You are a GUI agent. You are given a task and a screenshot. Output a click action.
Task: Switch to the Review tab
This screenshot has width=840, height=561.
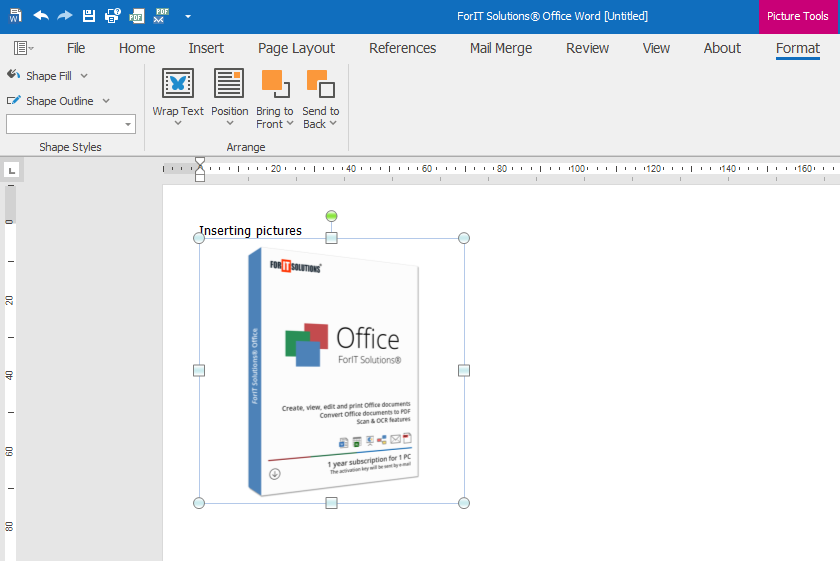tap(587, 48)
